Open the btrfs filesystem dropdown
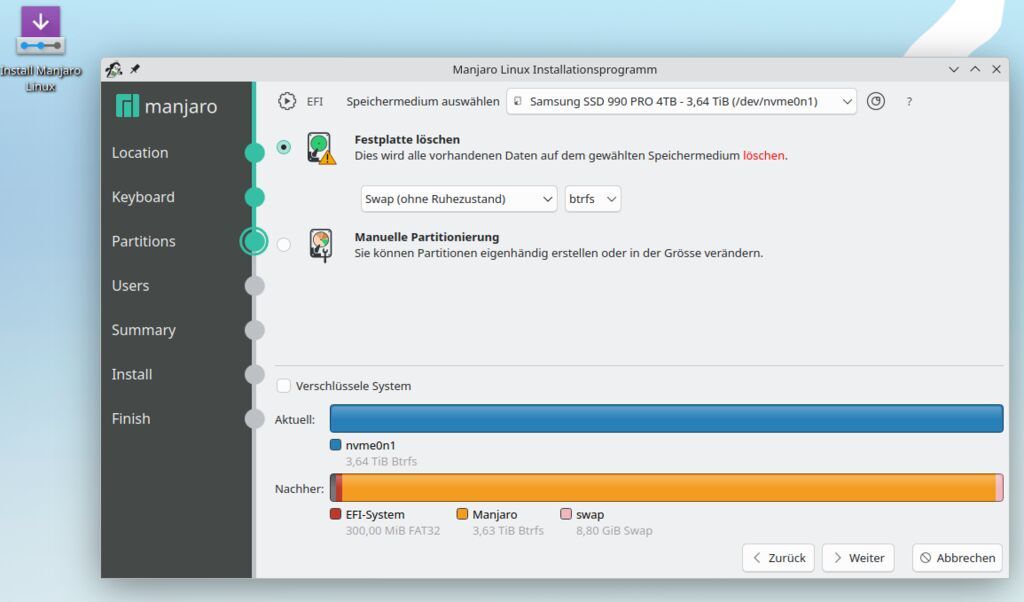This screenshot has width=1024, height=602. coord(592,199)
